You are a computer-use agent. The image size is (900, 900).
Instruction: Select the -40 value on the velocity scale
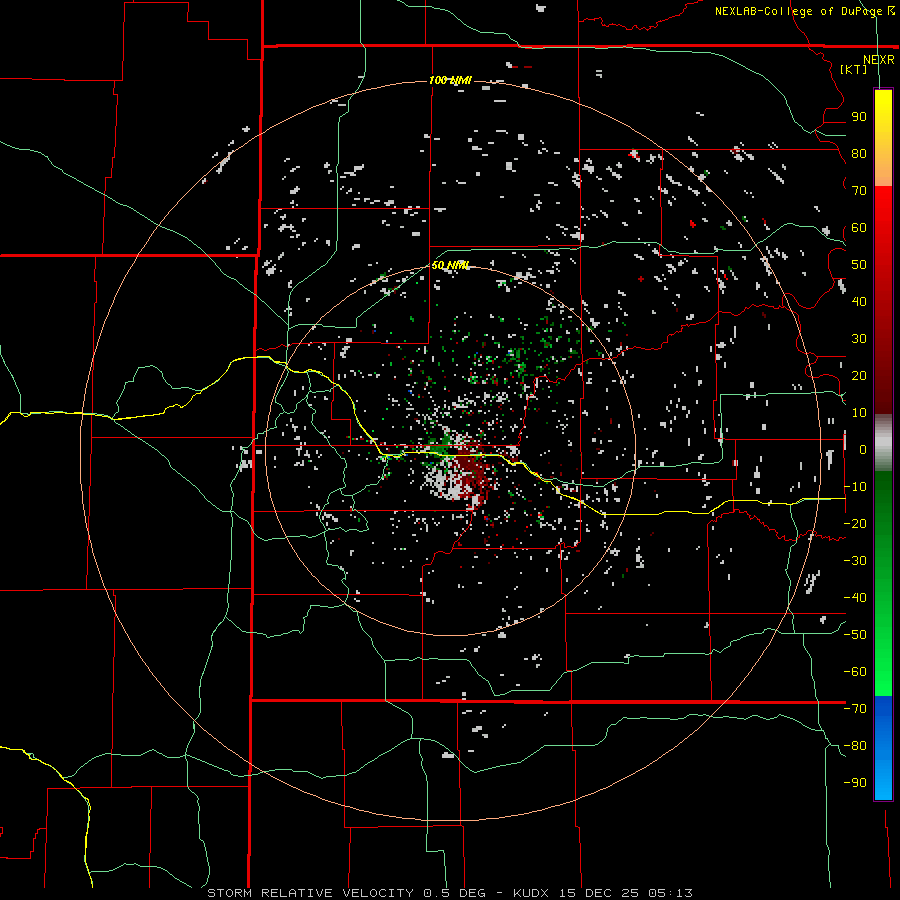coord(855,598)
